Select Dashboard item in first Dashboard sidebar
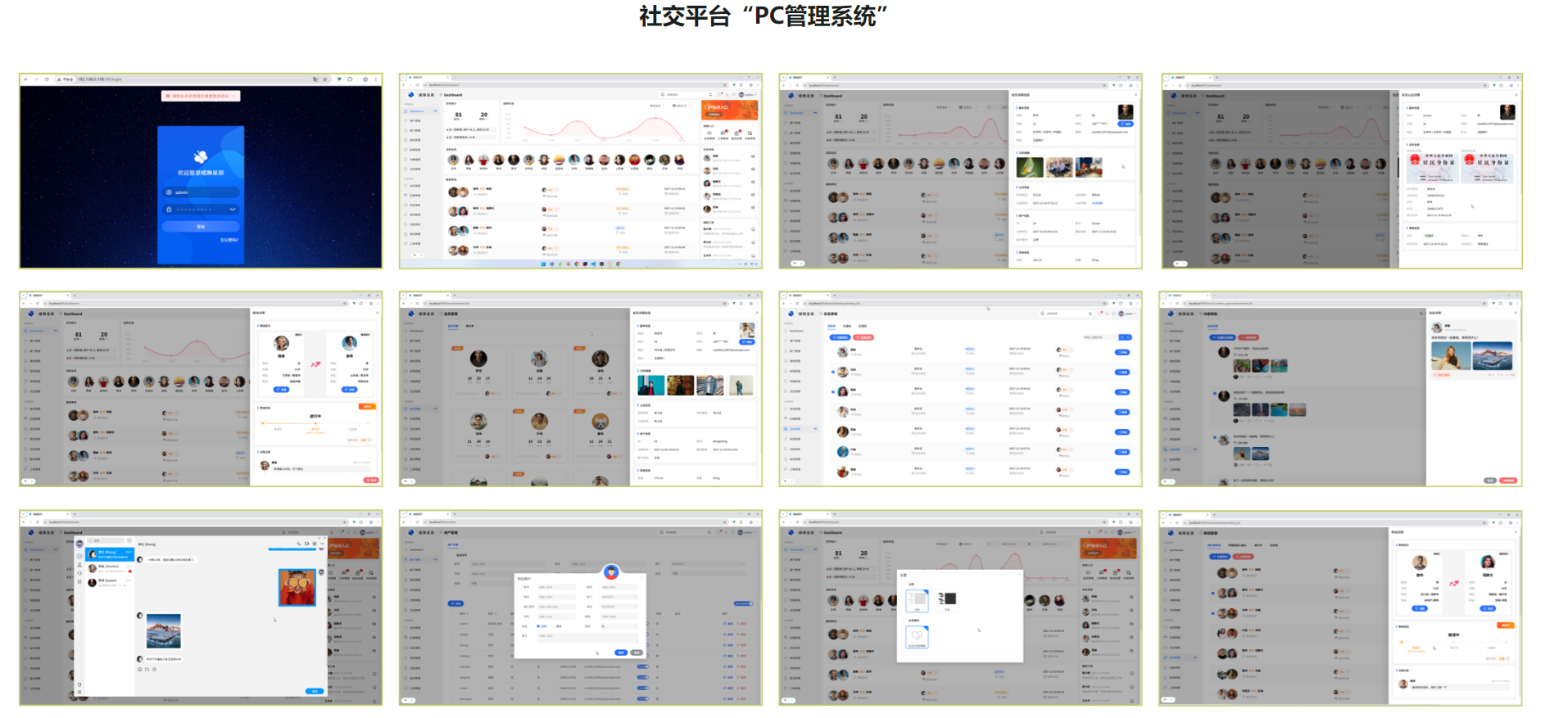 click(421, 111)
